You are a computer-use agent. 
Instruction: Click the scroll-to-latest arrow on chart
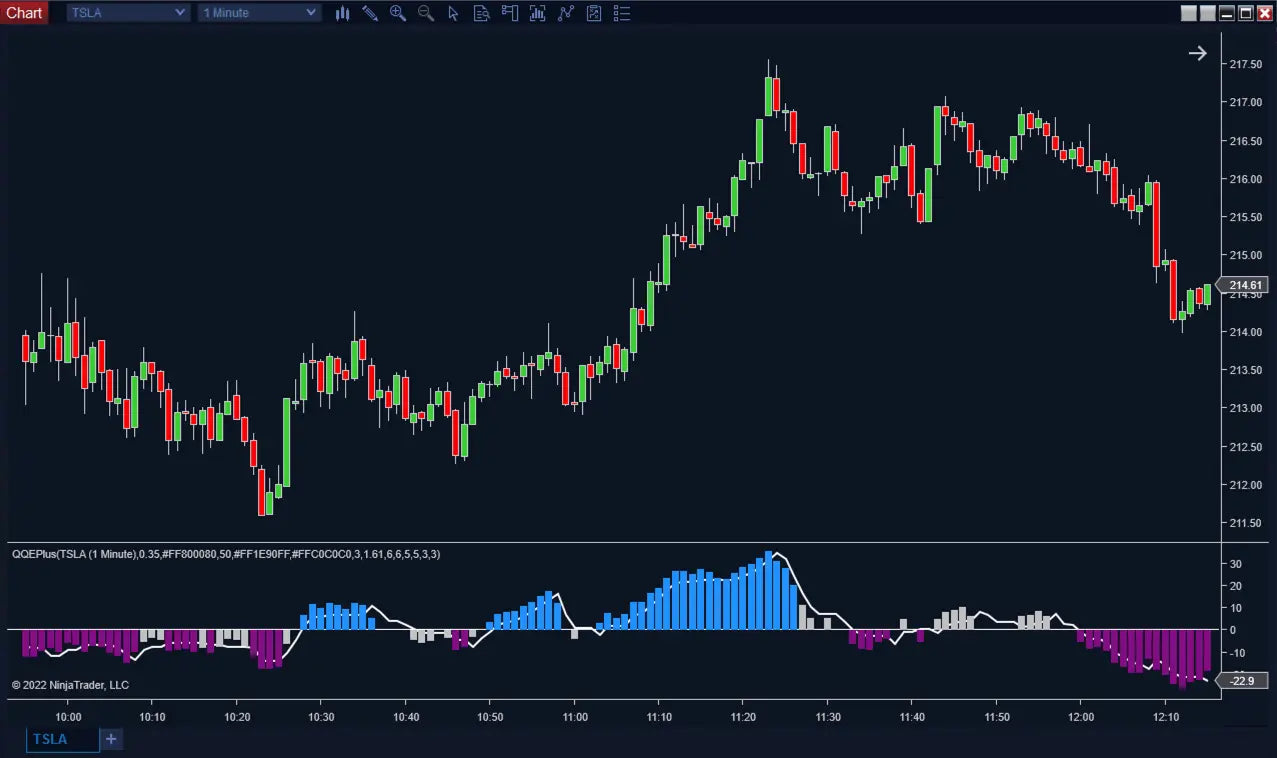(1197, 54)
